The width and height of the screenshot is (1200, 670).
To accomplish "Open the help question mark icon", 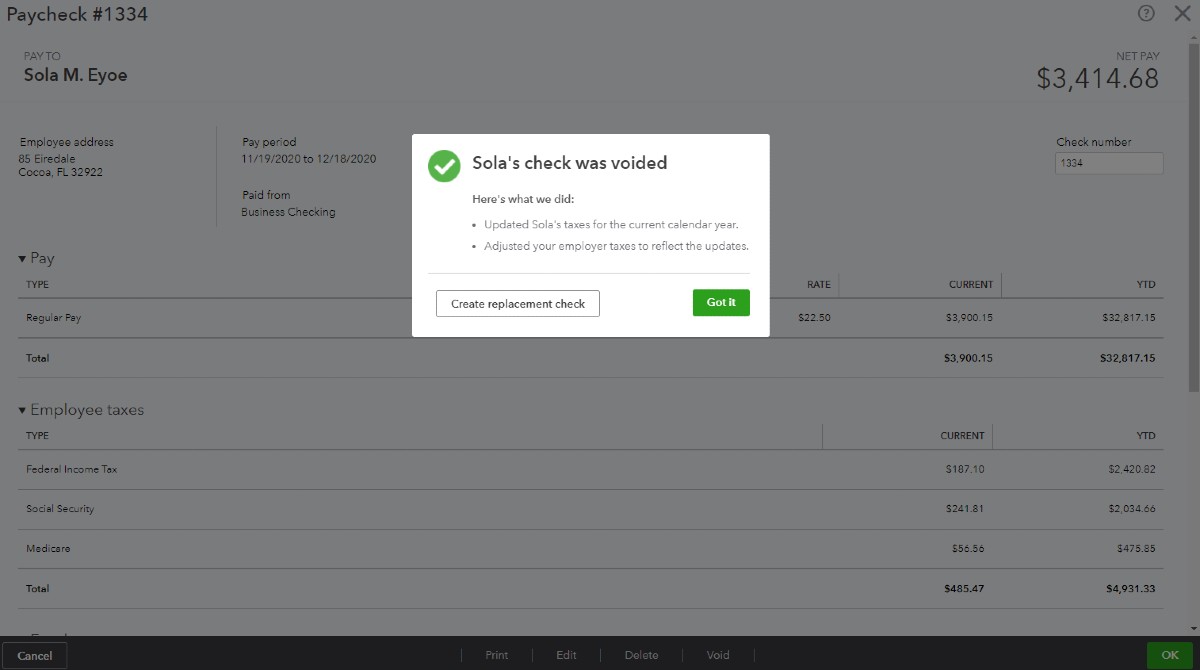I will pos(1146,13).
